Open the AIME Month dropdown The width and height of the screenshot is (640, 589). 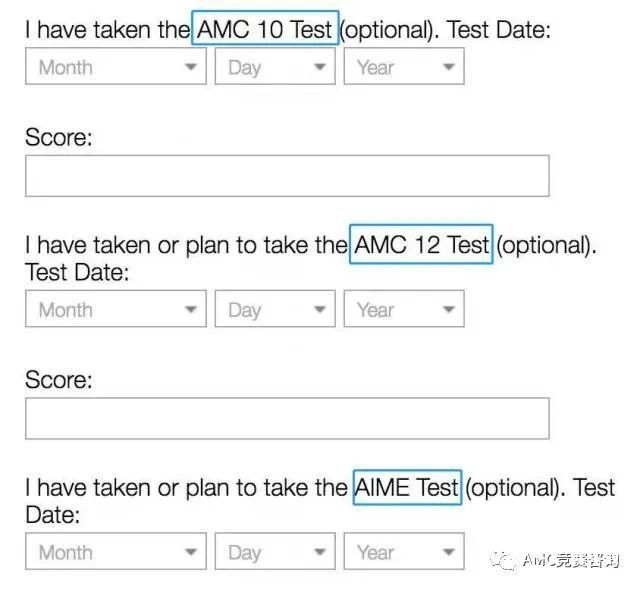116,551
